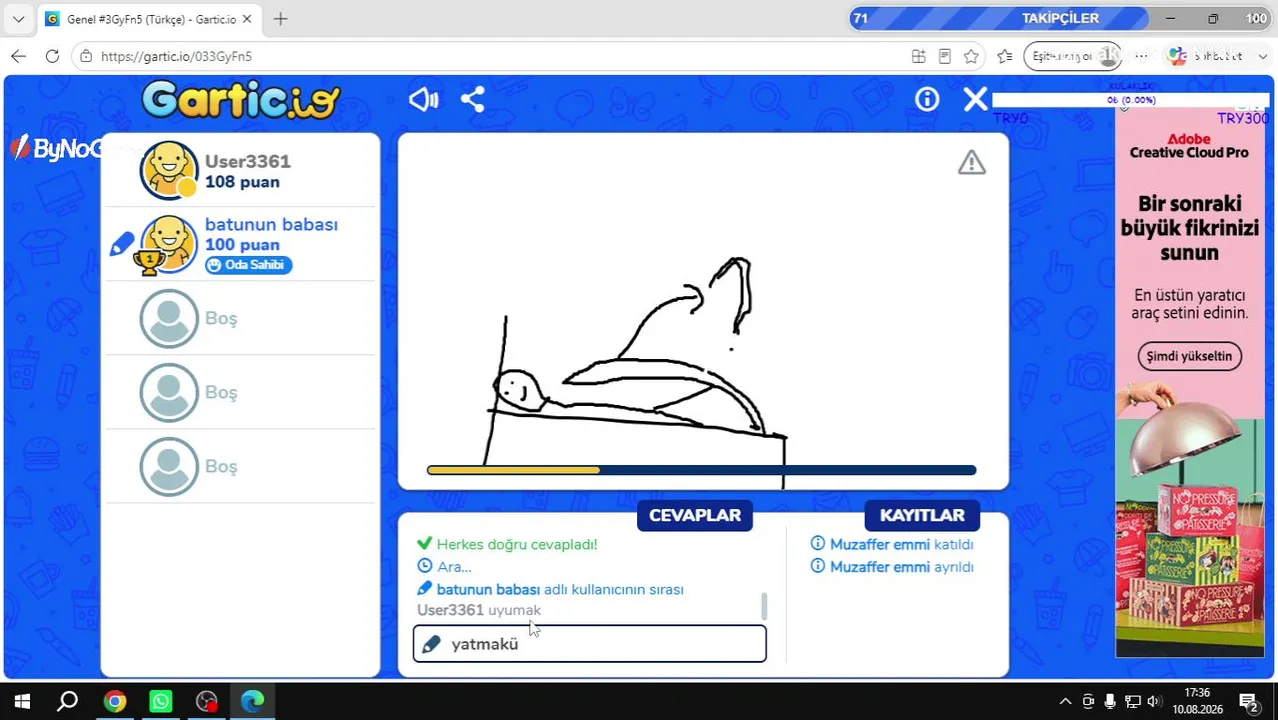Click the answers chat scrollbar
Screen dimensions: 1278x720
click(765, 606)
